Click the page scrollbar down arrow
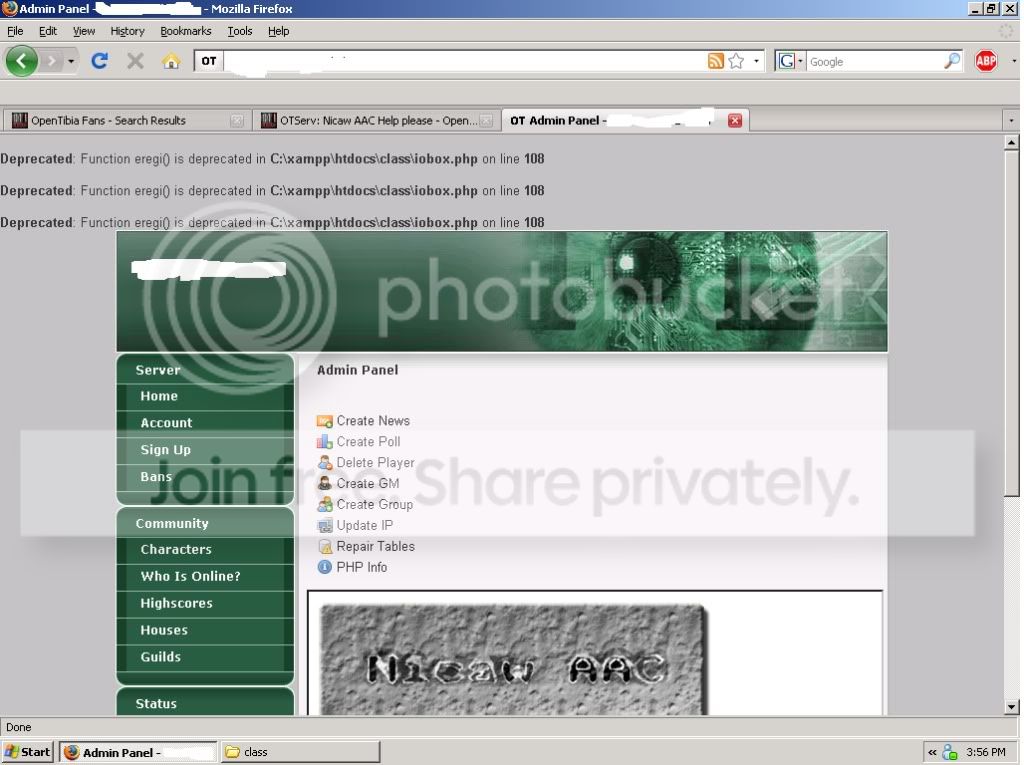The height and width of the screenshot is (765, 1024). pos(1011,706)
